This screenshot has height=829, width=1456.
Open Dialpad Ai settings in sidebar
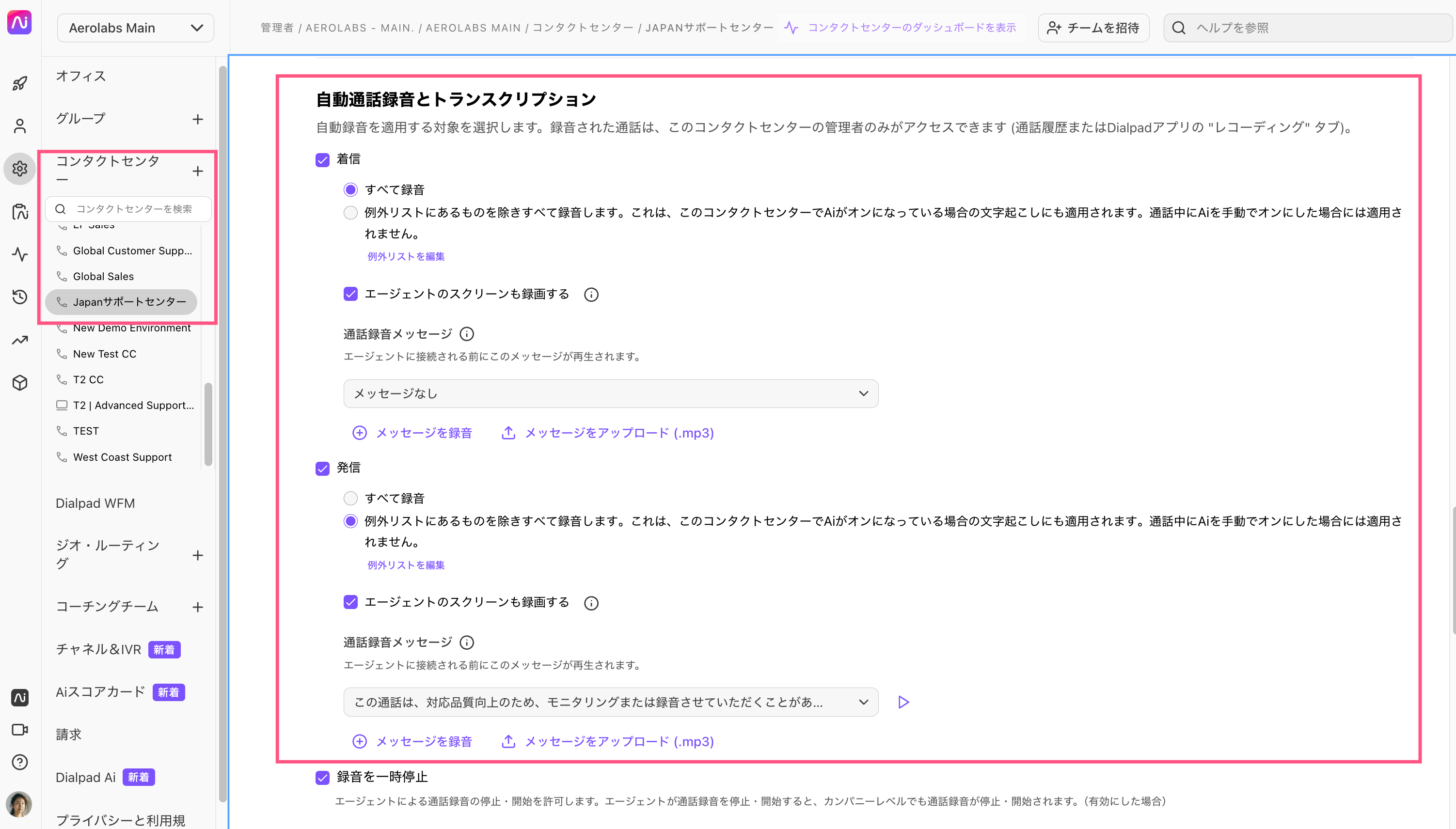[85, 777]
